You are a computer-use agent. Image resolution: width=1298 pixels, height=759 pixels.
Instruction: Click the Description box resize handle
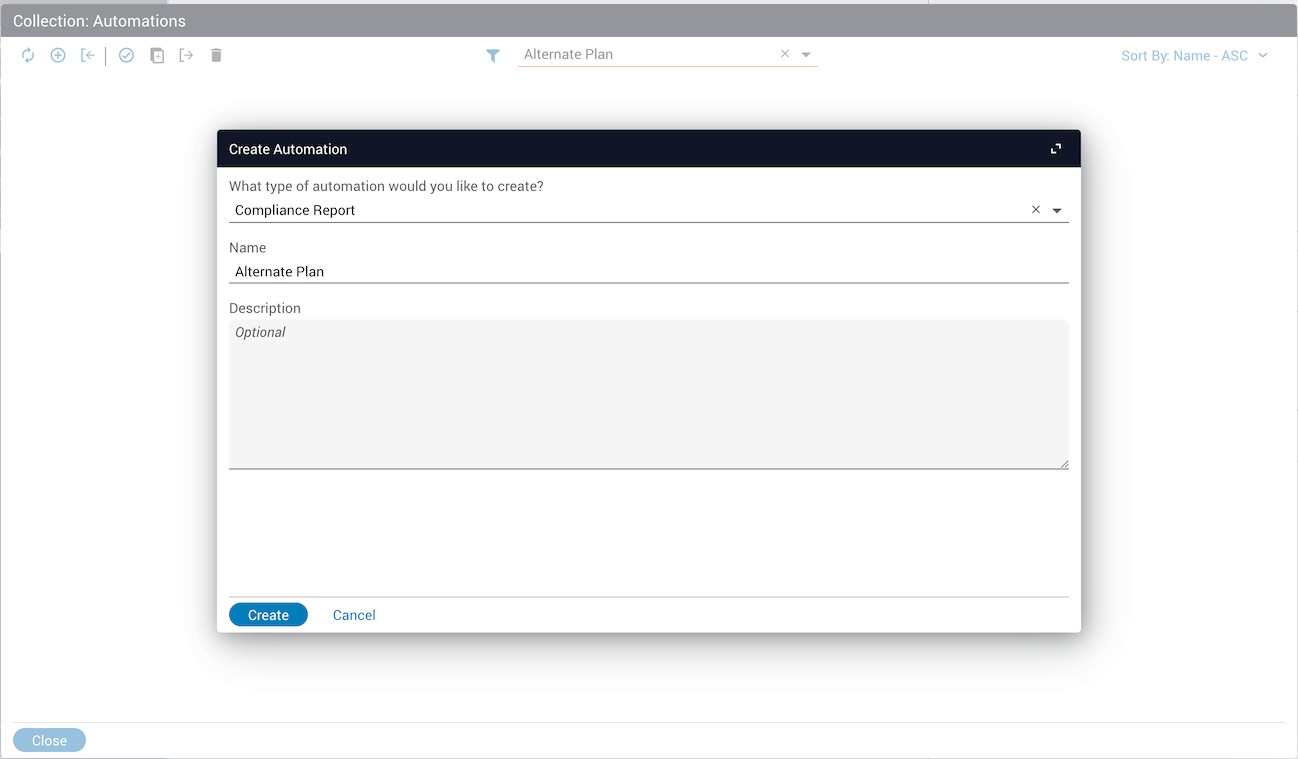tap(1064, 464)
